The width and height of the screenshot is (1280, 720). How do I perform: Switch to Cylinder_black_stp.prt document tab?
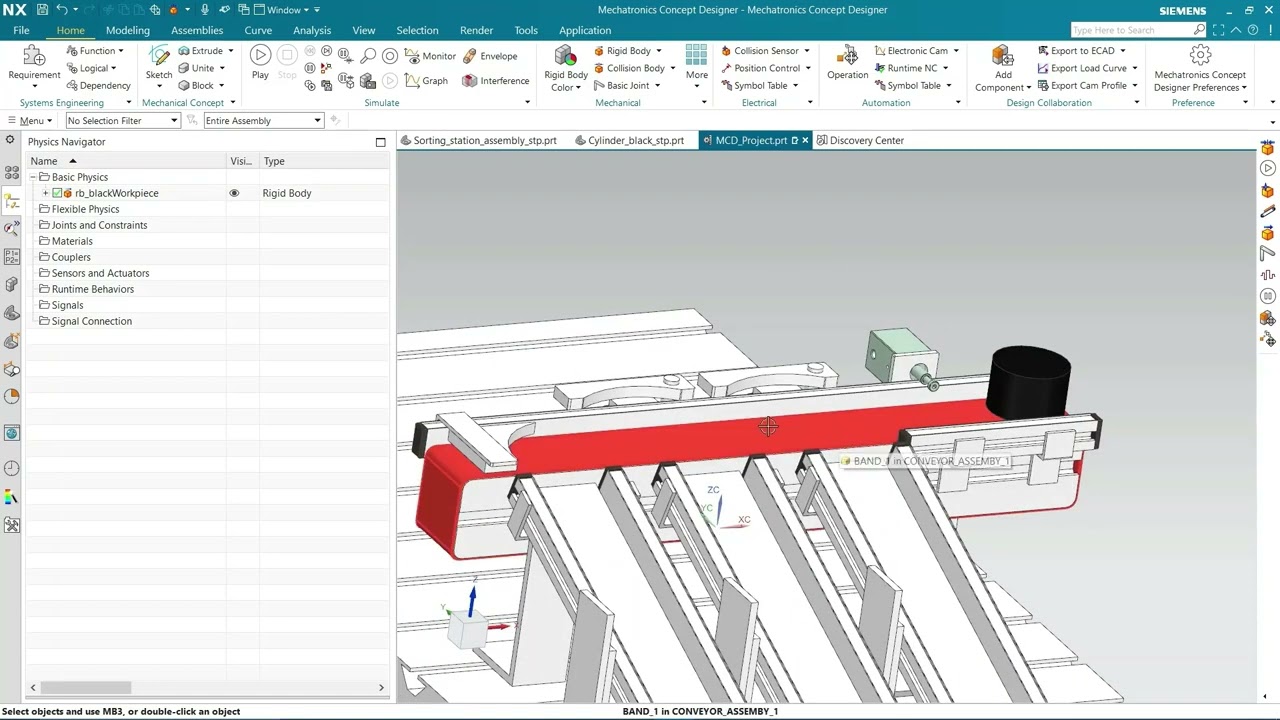point(630,141)
